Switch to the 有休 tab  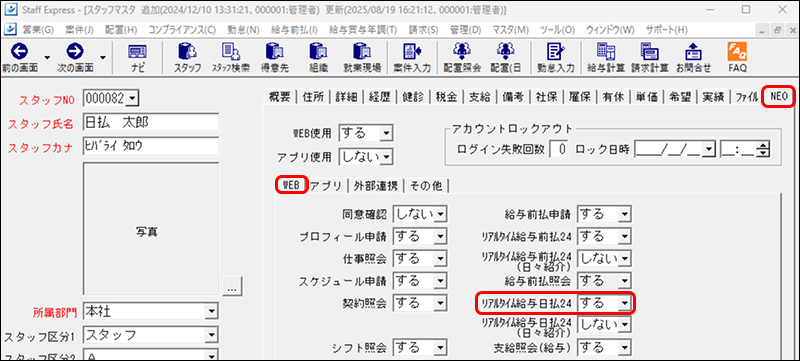613,96
